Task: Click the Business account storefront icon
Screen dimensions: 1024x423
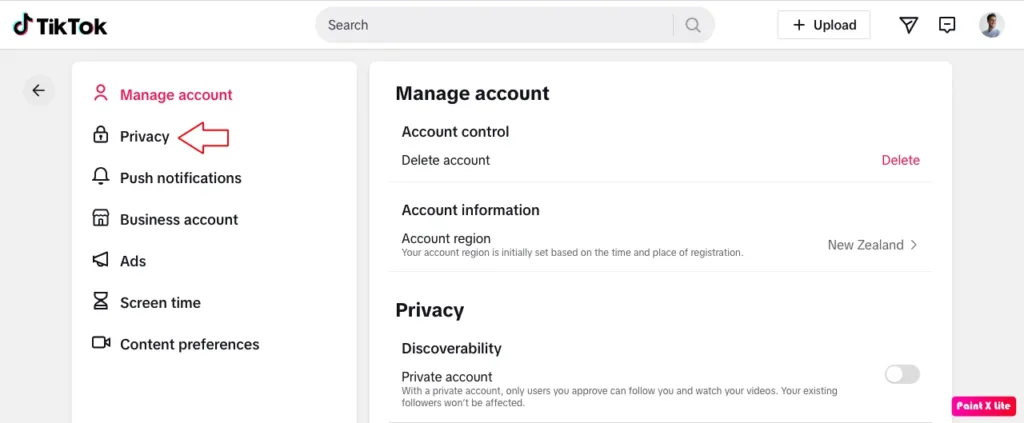Action: (100, 219)
